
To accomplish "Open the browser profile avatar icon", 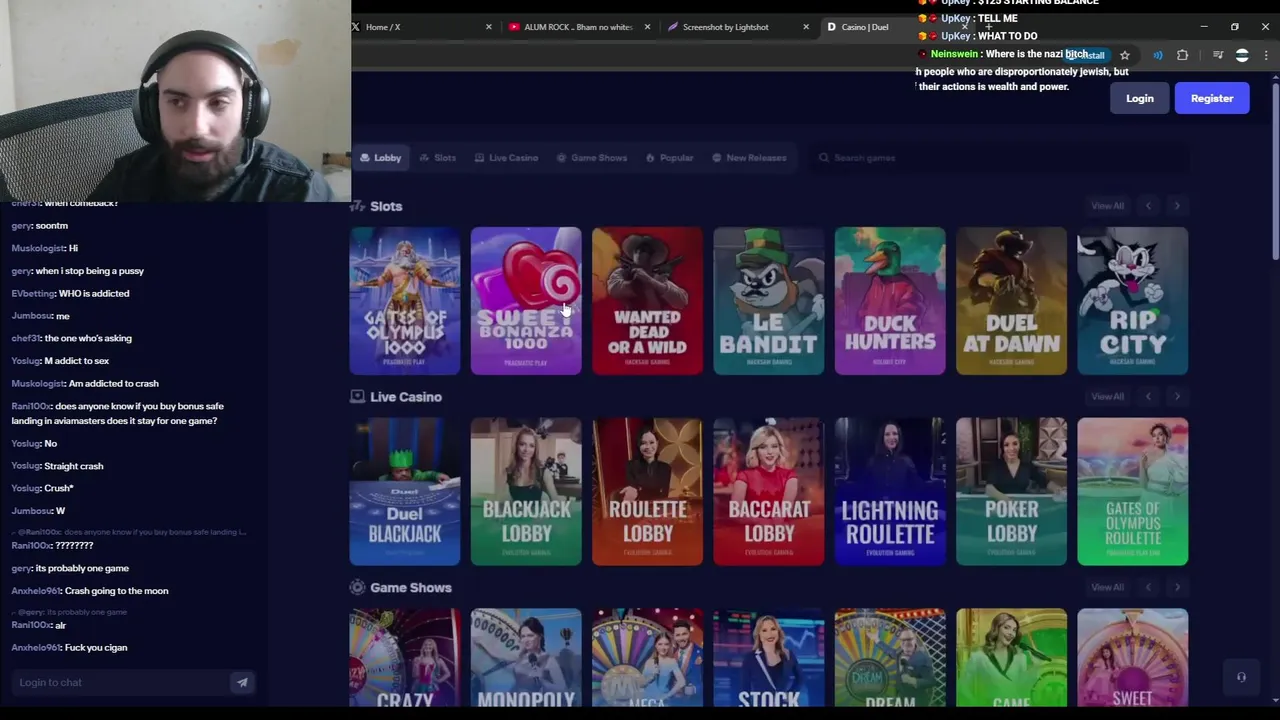I will coord(1242,55).
